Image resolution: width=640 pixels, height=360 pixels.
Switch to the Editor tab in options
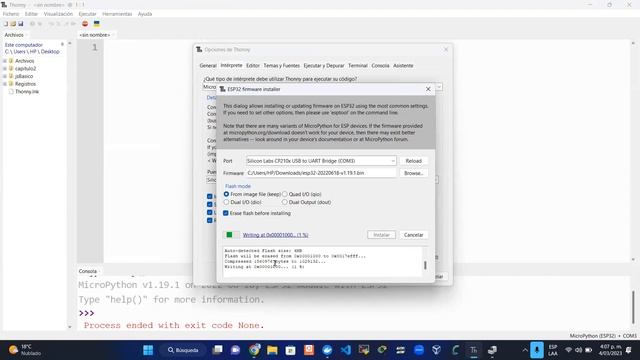click(x=253, y=66)
